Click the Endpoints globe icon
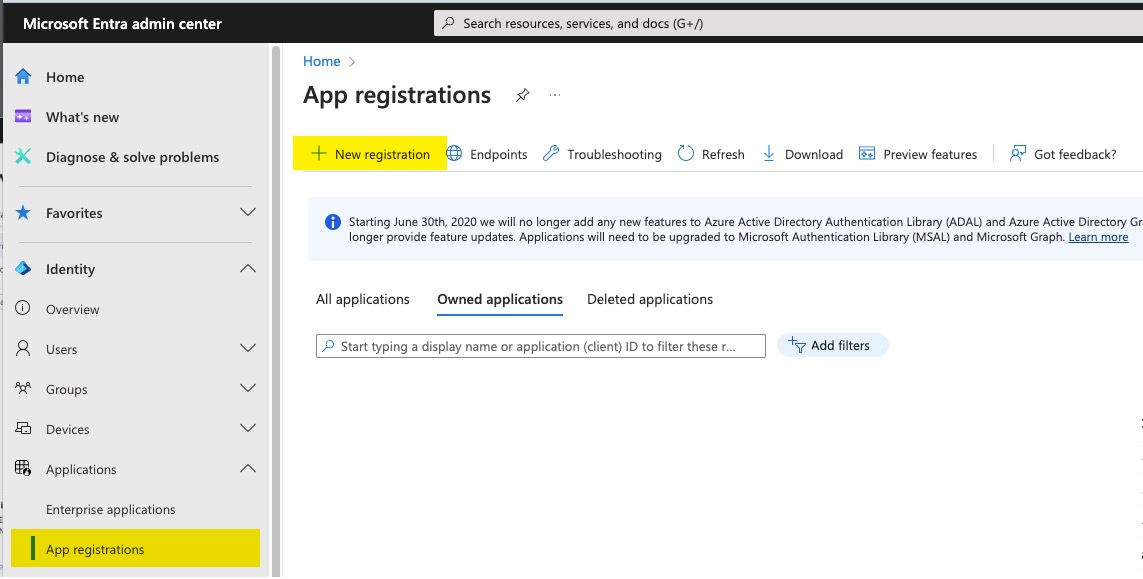The height and width of the screenshot is (579, 1143). tap(455, 154)
